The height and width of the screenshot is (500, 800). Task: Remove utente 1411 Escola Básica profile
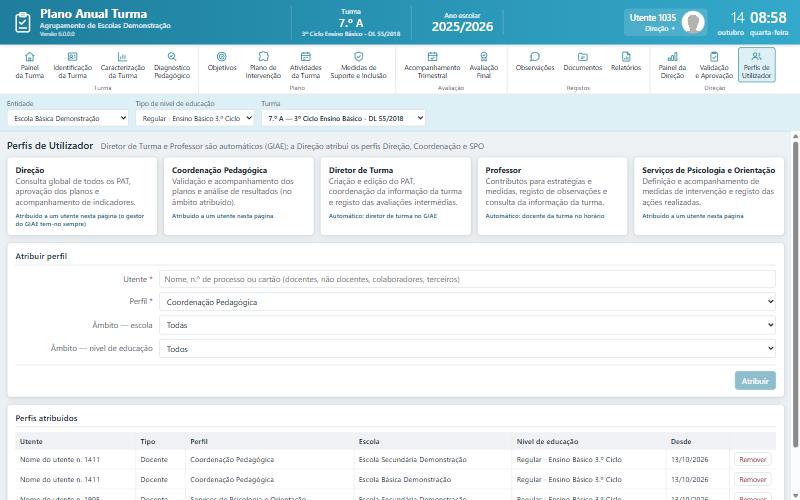click(753, 480)
